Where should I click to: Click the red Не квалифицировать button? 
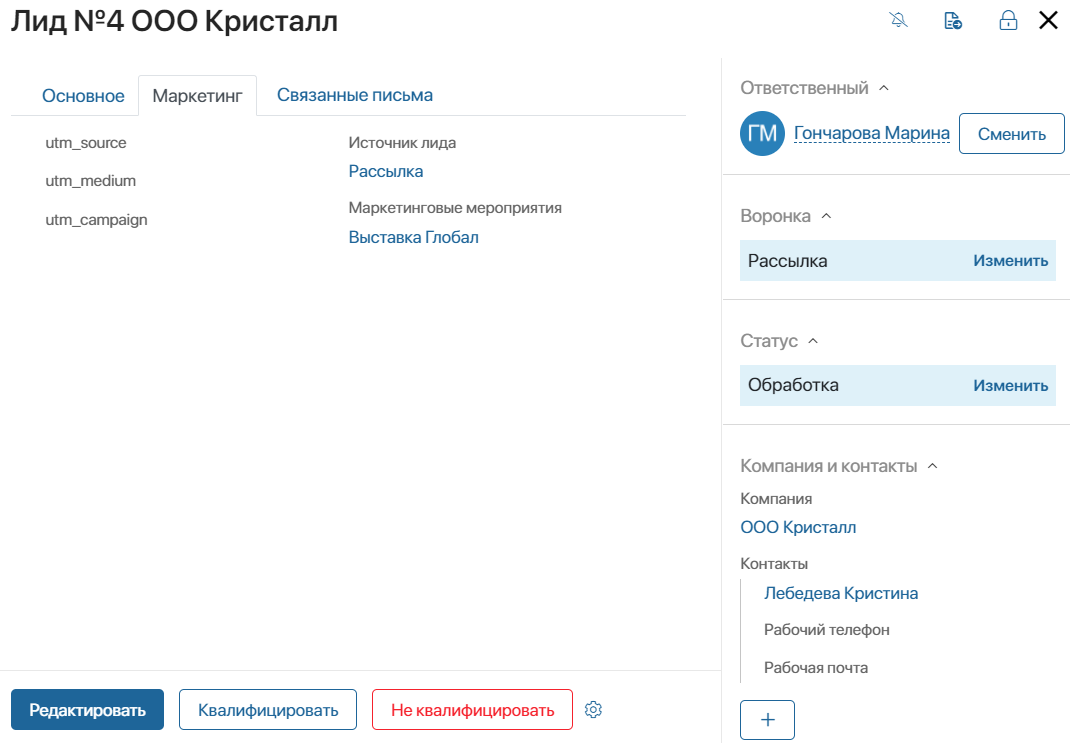click(x=472, y=710)
